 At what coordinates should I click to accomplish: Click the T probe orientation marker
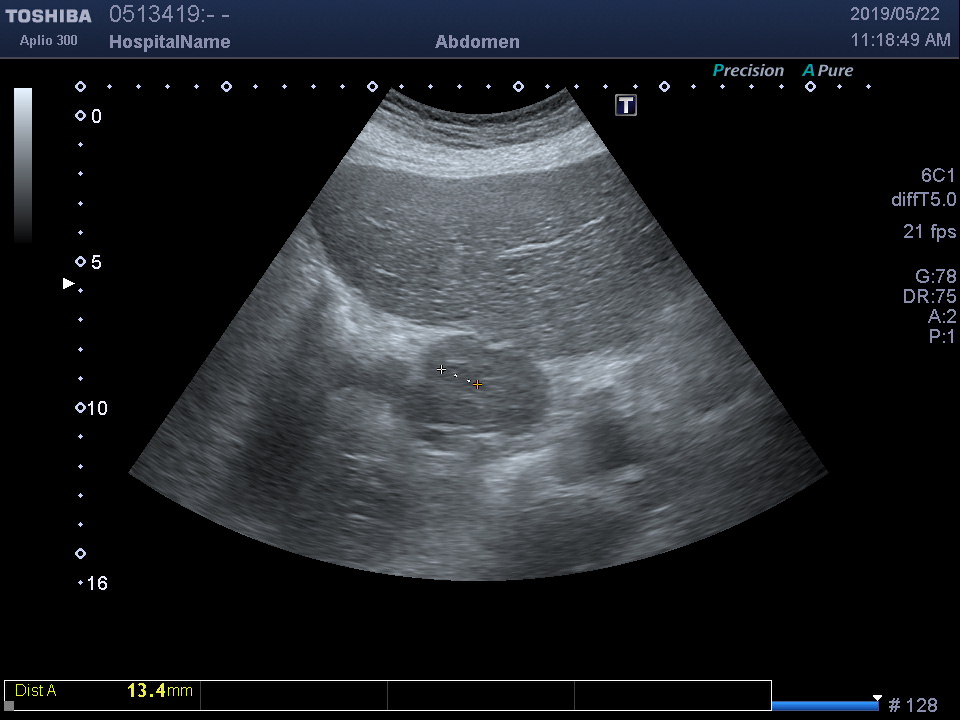(x=626, y=105)
